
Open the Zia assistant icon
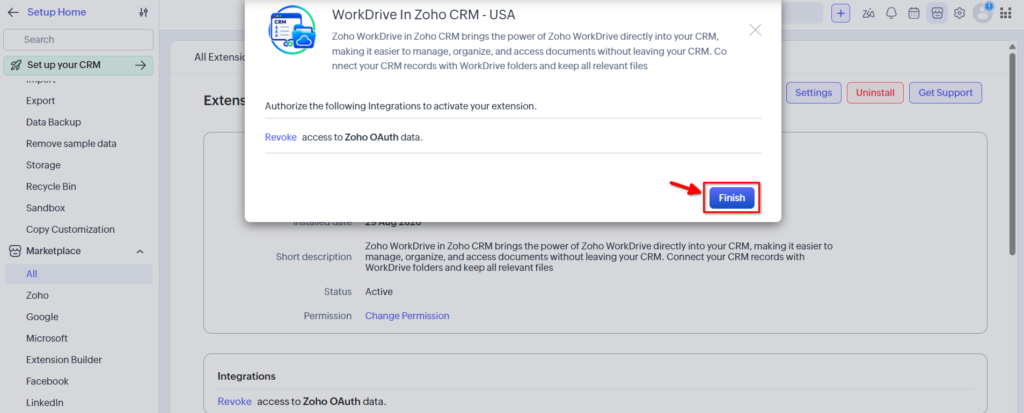point(869,13)
